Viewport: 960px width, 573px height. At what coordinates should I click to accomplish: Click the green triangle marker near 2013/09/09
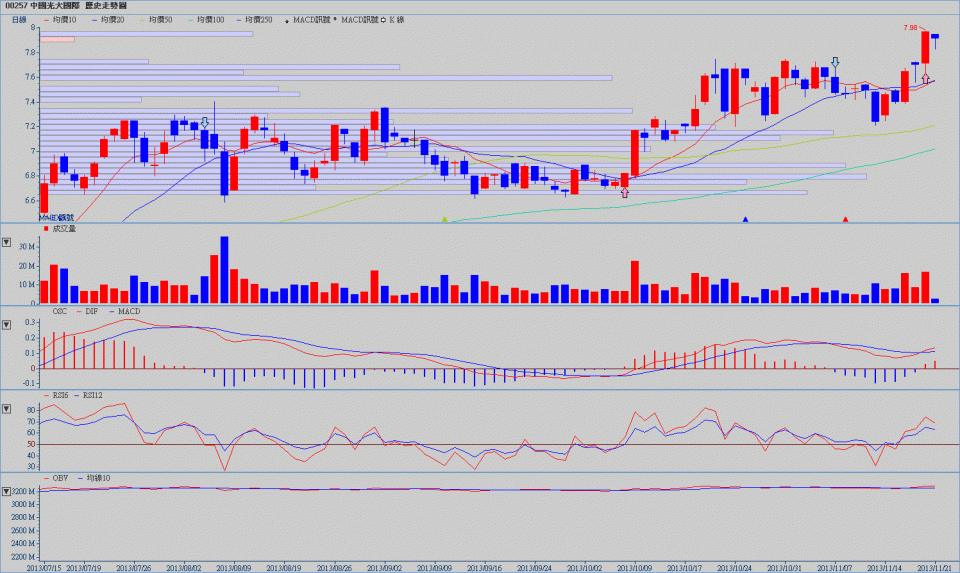pos(445,218)
